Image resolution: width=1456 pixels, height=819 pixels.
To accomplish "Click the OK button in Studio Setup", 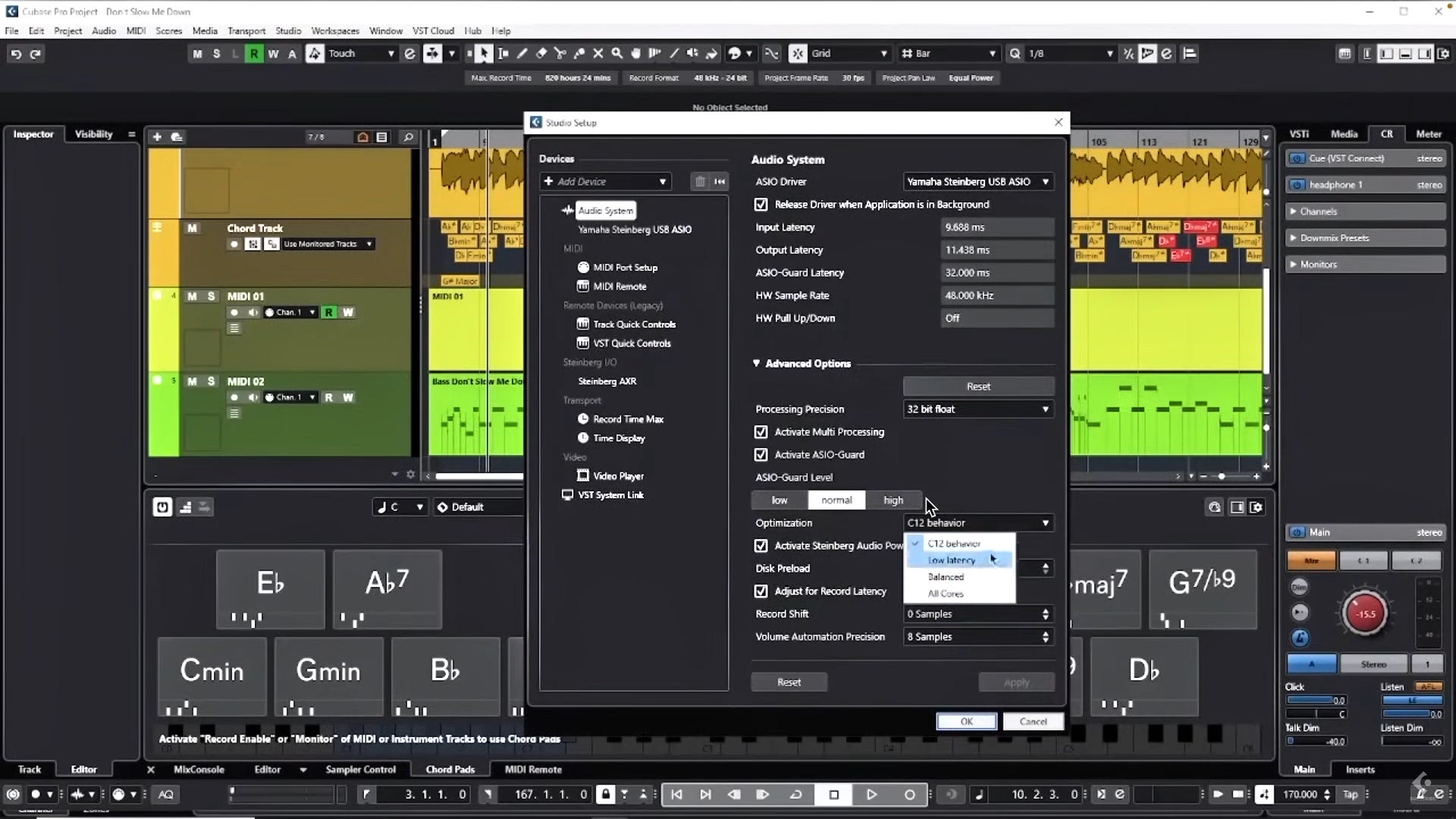I will pyautogui.click(x=966, y=721).
